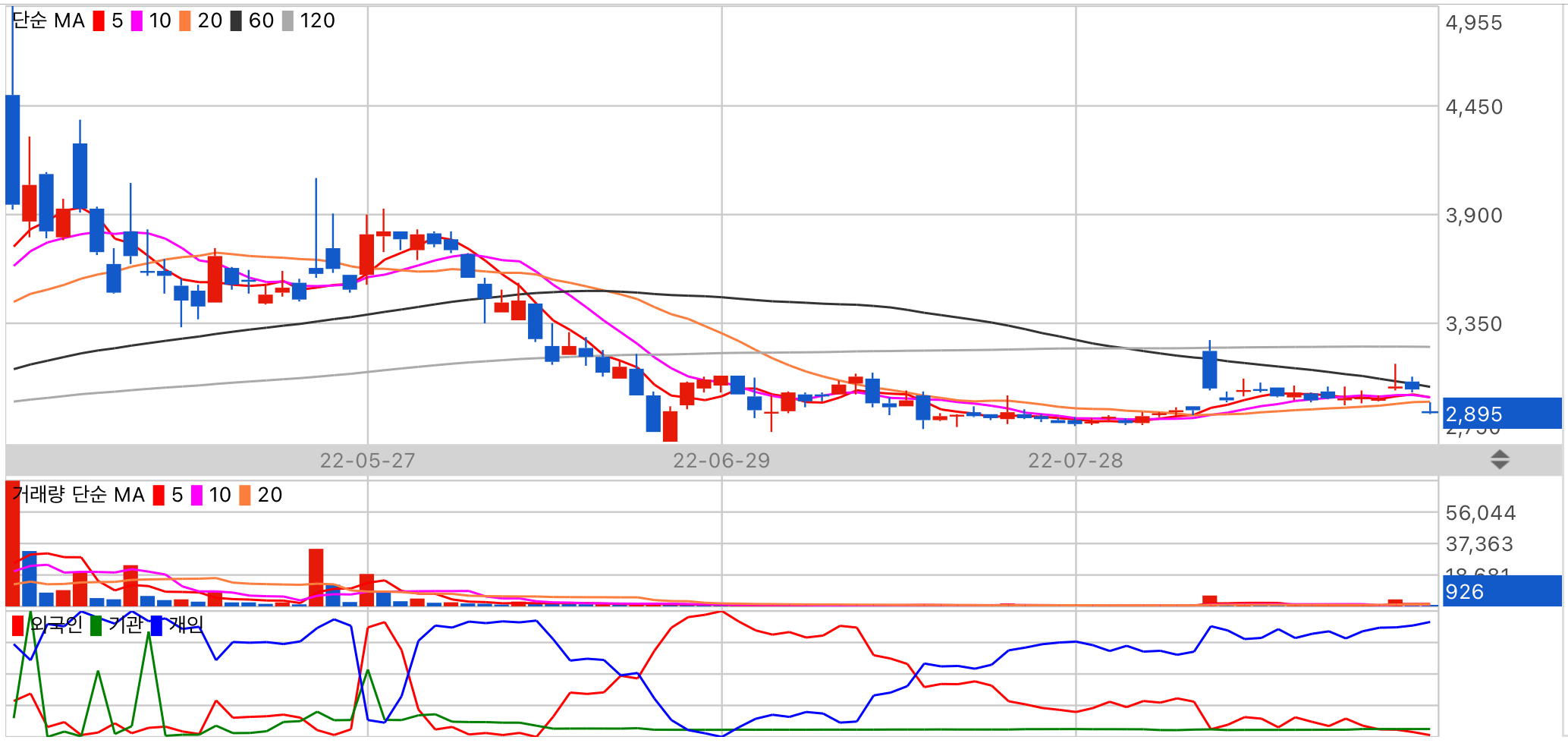This screenshot has width=1568, height=743.
Task: Click the orange 20 swatch in volume MA legend
Action: tap(245, 496)
